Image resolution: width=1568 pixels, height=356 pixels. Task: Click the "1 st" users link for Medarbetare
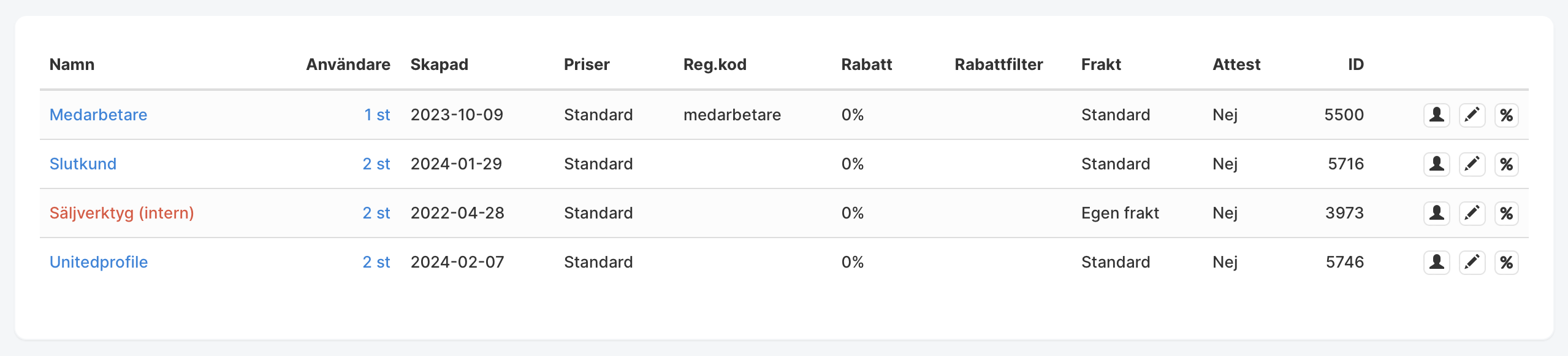click(377, 115)
